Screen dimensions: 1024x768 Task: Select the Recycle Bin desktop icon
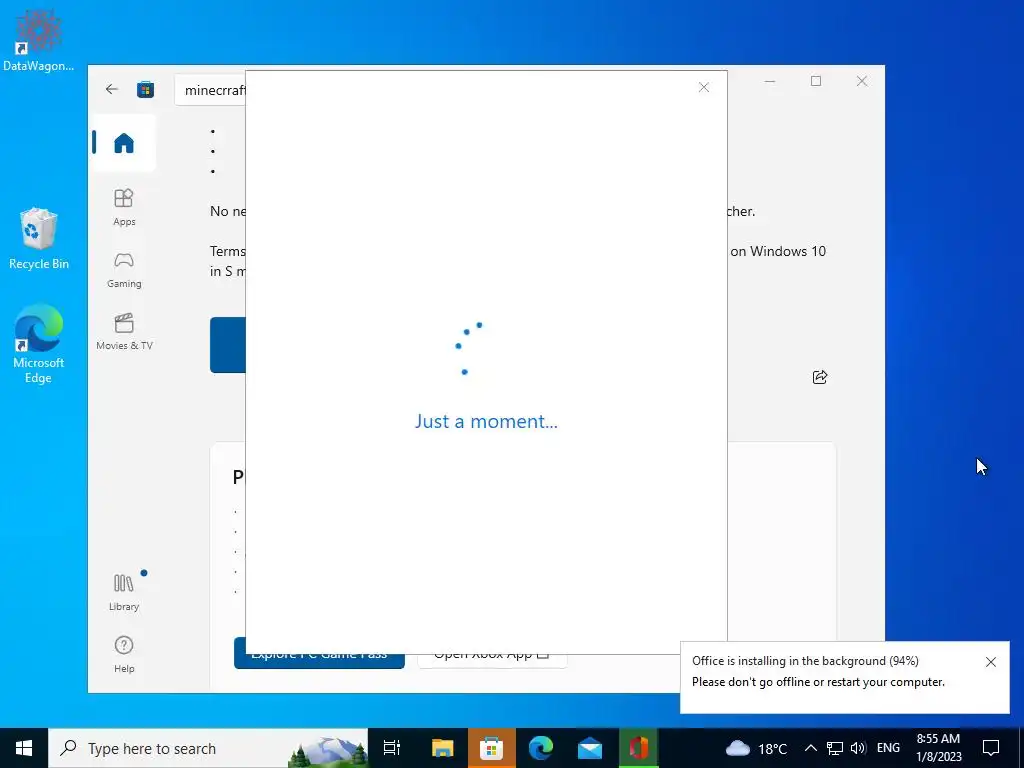39,238
